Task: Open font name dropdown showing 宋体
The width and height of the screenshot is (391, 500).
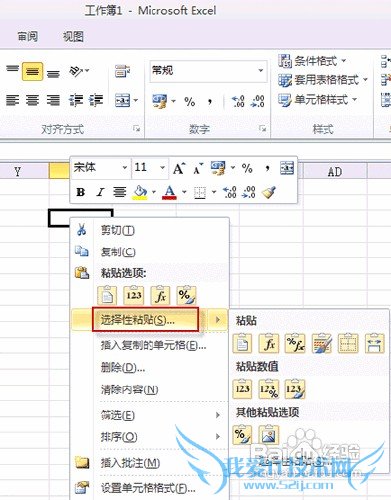Action: pyautogui.click(x=124, y=168)
